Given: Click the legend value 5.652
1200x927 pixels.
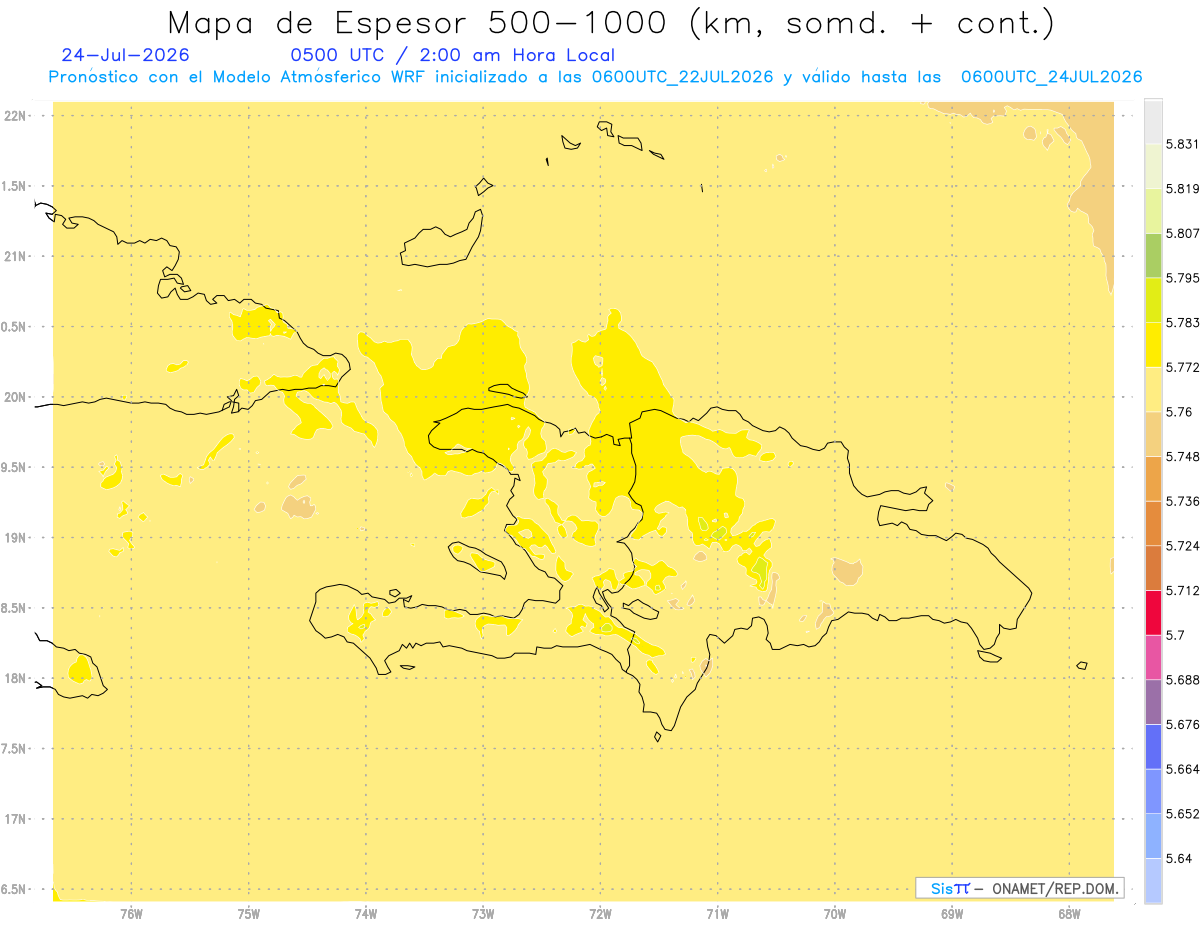Looking at the screenshot, I should 1182,814.
